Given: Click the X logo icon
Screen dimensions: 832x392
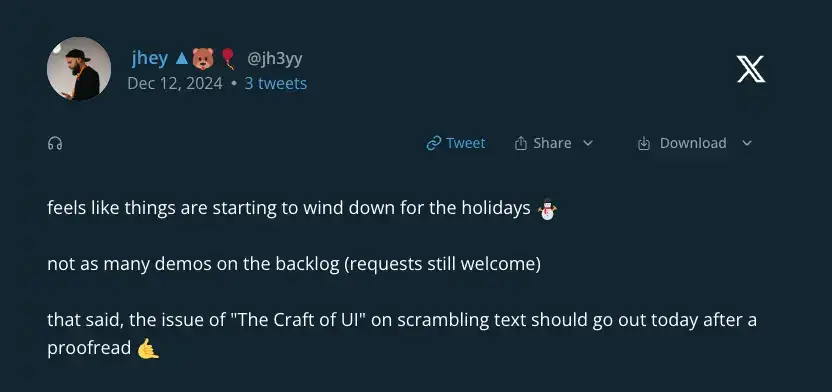Looking at the screenshot, I should 751,69.
